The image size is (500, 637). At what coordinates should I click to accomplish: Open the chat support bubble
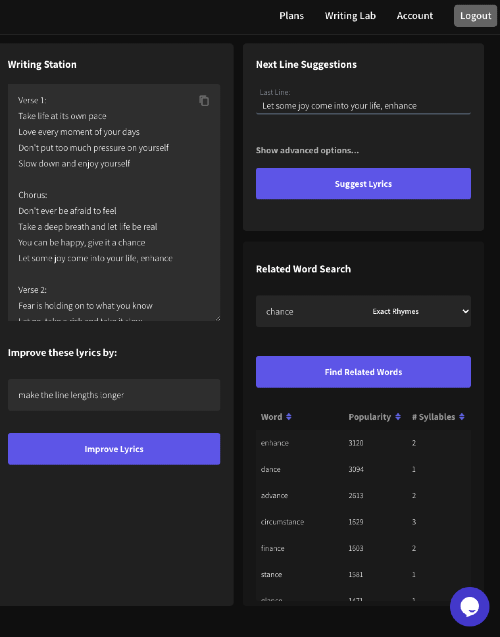[469, 607]
